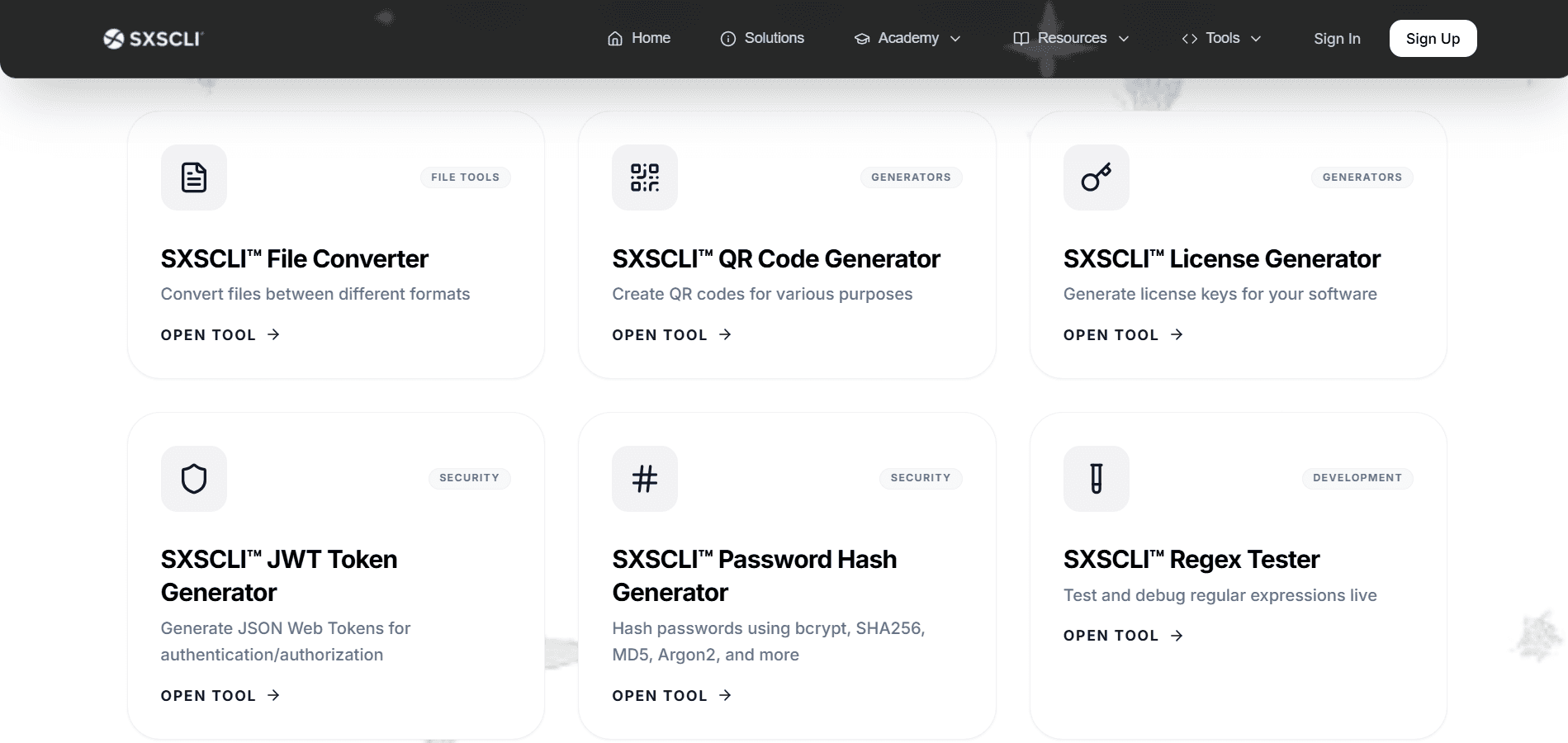Click 'Test and debug regular expressions live'
This screenshot has height=743, width=1568.
tap(1220, 595)
